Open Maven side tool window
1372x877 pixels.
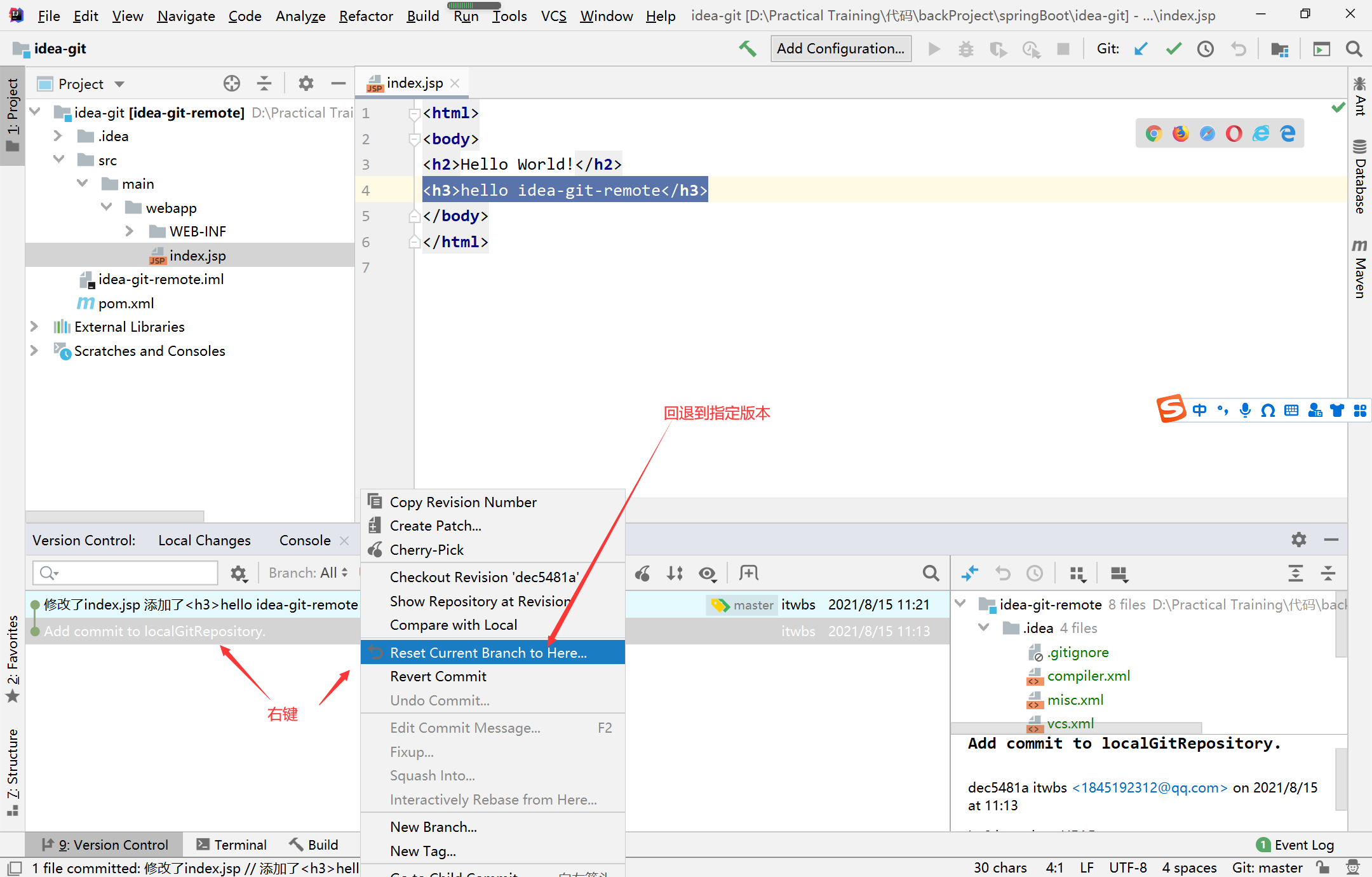(x=1359, y=269)
